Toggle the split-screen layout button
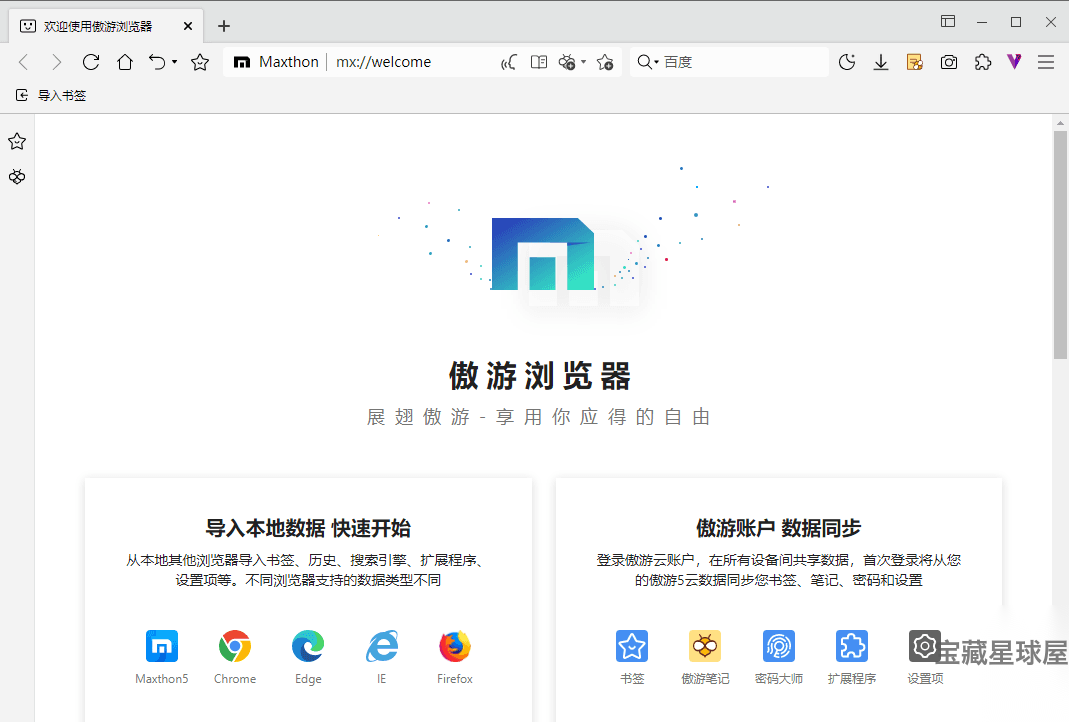 [x=948, y=21]
